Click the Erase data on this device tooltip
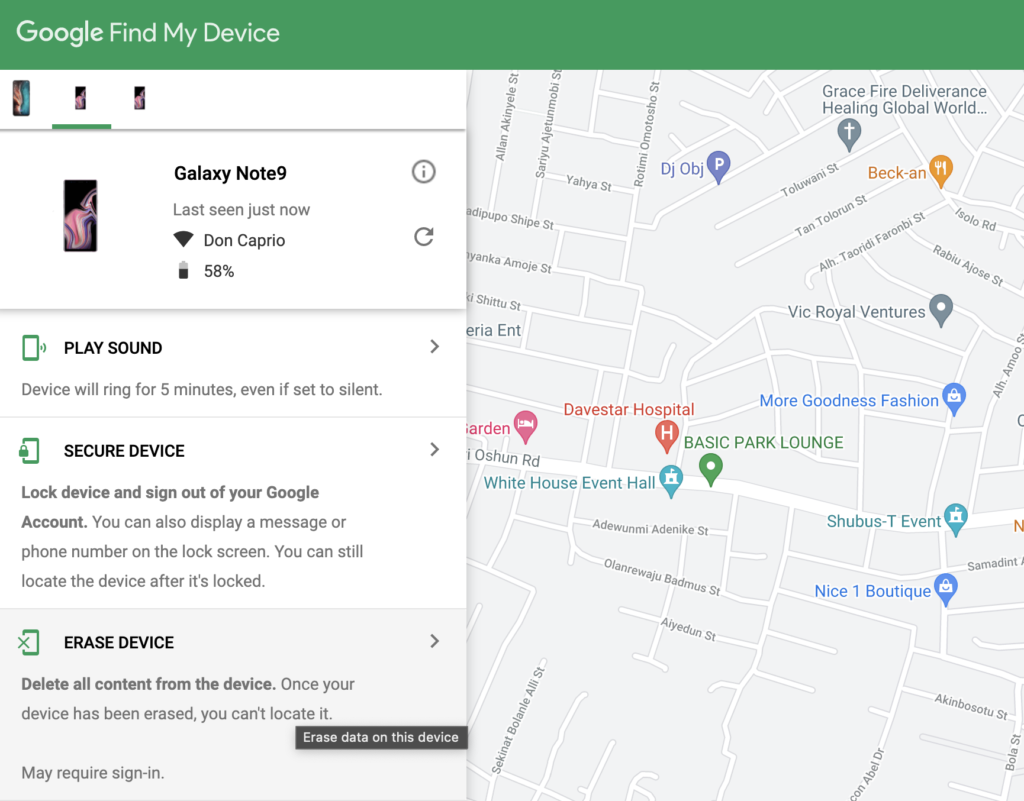 pos(381,737)
